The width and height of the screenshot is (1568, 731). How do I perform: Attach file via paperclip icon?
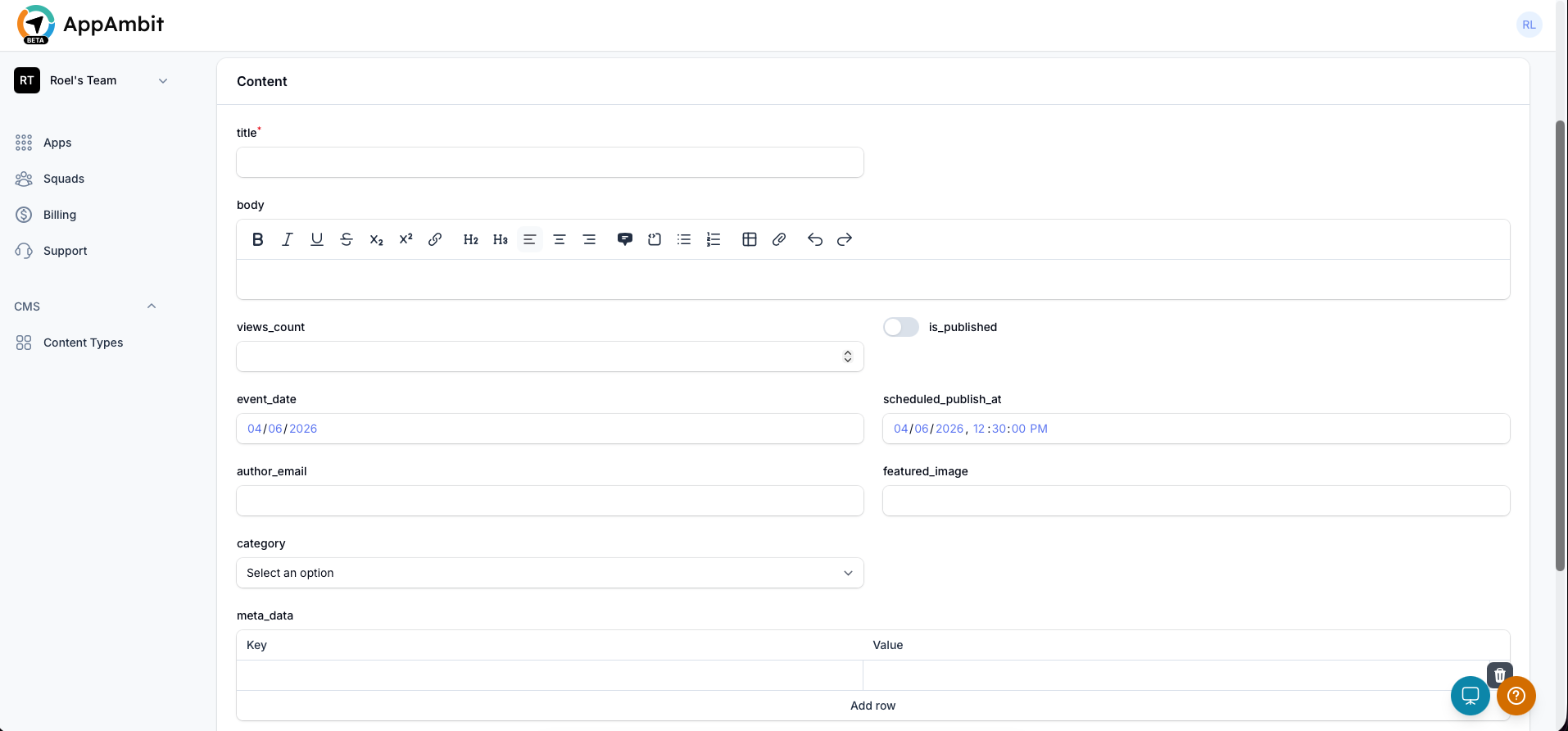point(779,239)
